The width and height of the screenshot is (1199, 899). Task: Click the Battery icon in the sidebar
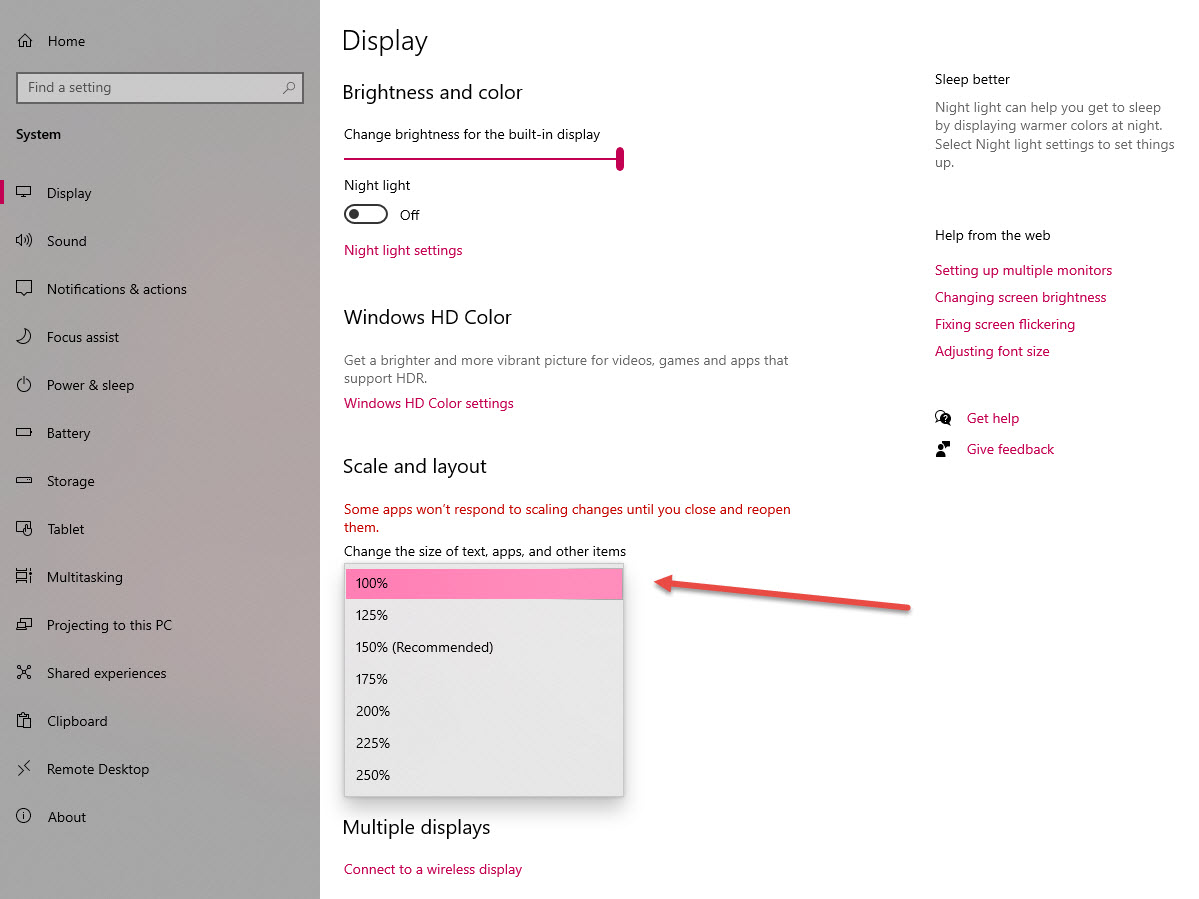24,432
